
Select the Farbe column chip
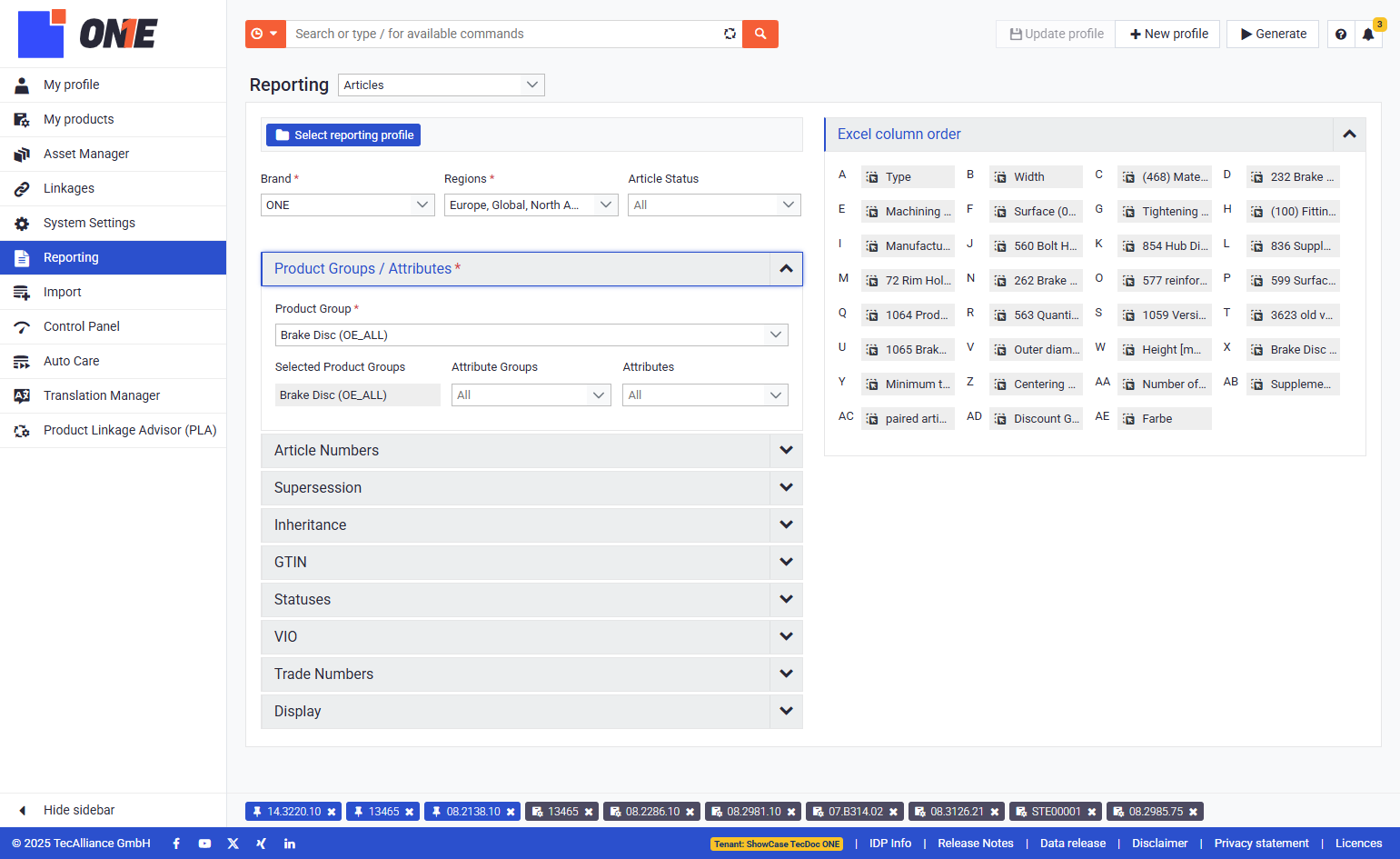1165,419
